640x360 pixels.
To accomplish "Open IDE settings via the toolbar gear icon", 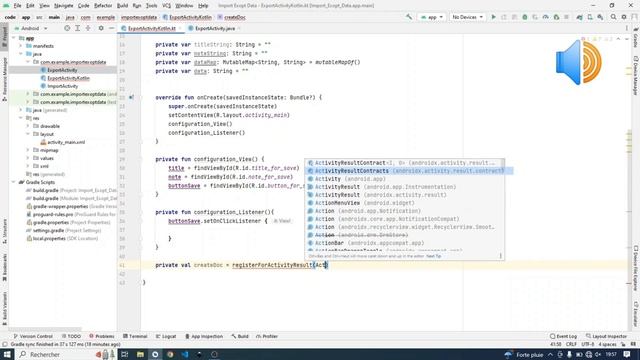I will click(x=624, y=17).
